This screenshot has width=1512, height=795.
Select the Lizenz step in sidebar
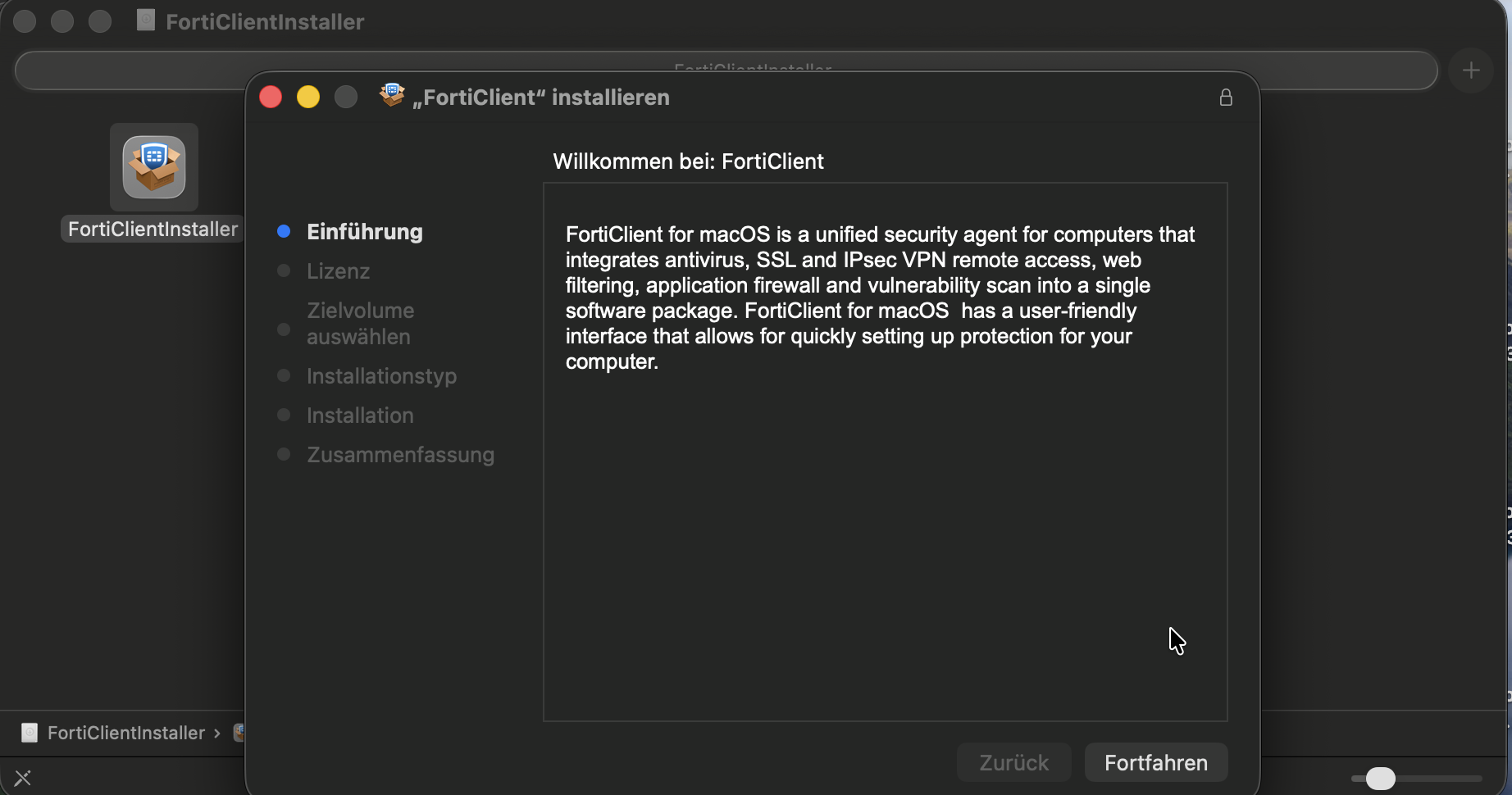(x=338, y=271)
